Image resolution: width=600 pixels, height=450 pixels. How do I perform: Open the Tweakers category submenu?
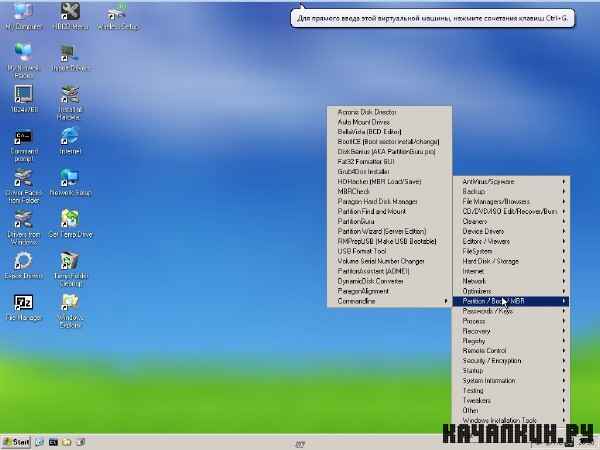pyautogui.click(x=511, y=400)
